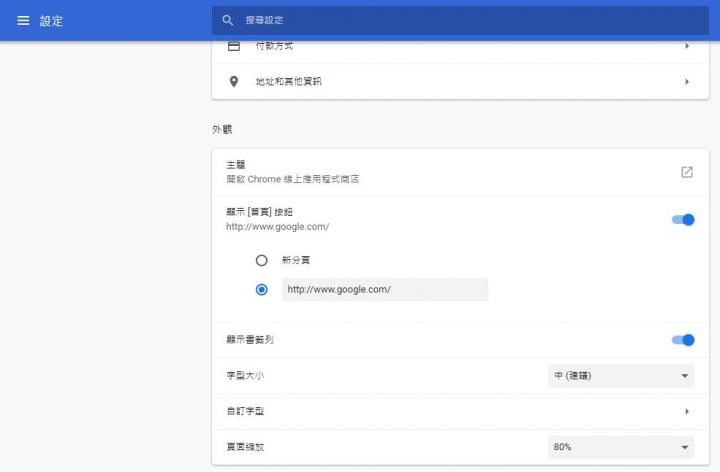Open the 字型大小 dropdown
This screenshot has width=720, height=472.
[x=621, y=376]
